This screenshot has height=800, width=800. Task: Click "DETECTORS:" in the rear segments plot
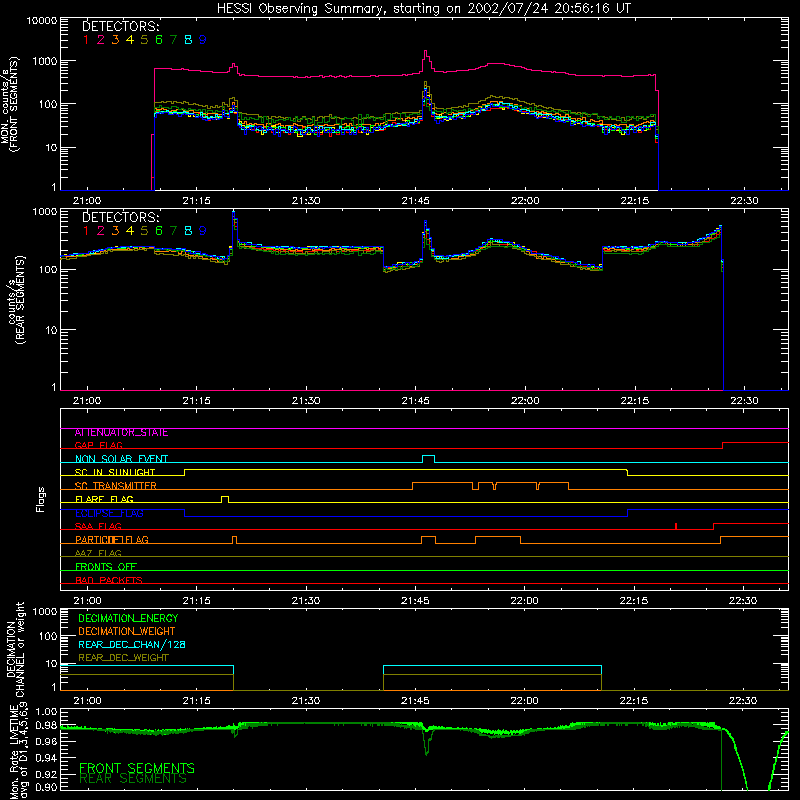click(121, 217)
